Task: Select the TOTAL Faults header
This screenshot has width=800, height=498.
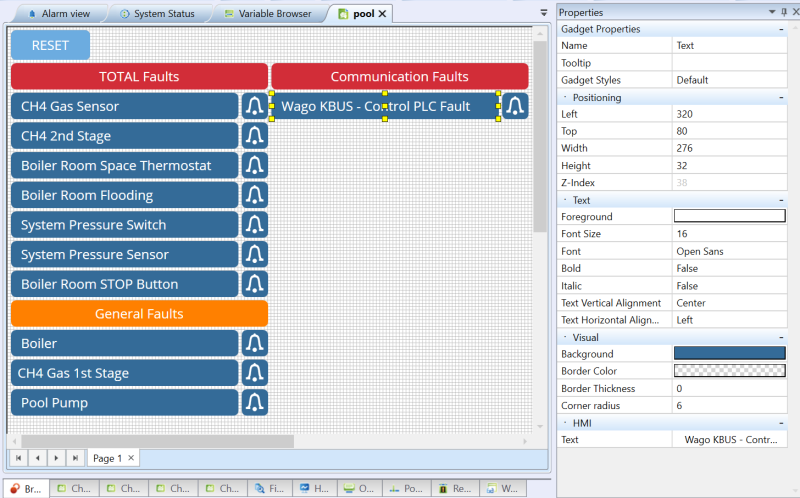Action: tap(139, 77)
